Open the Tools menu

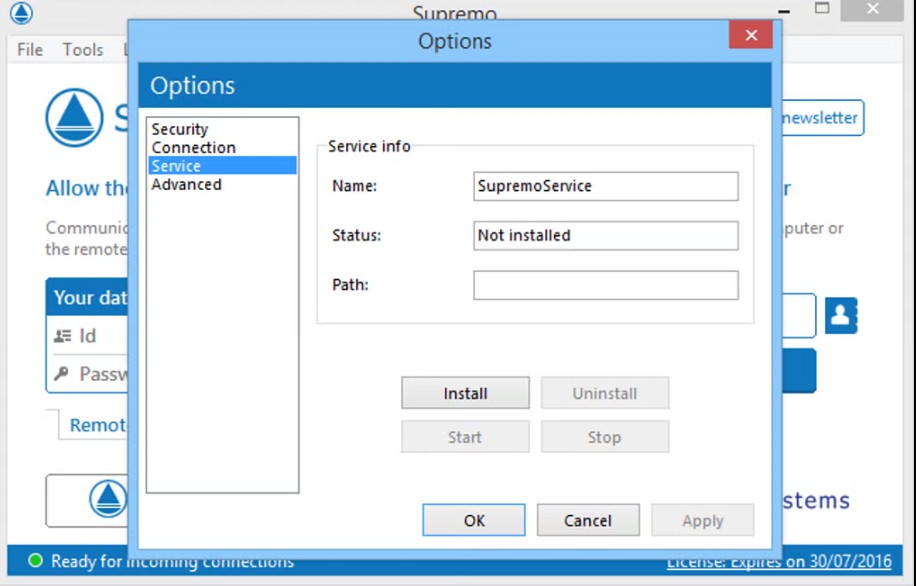[x=83, y=49]
